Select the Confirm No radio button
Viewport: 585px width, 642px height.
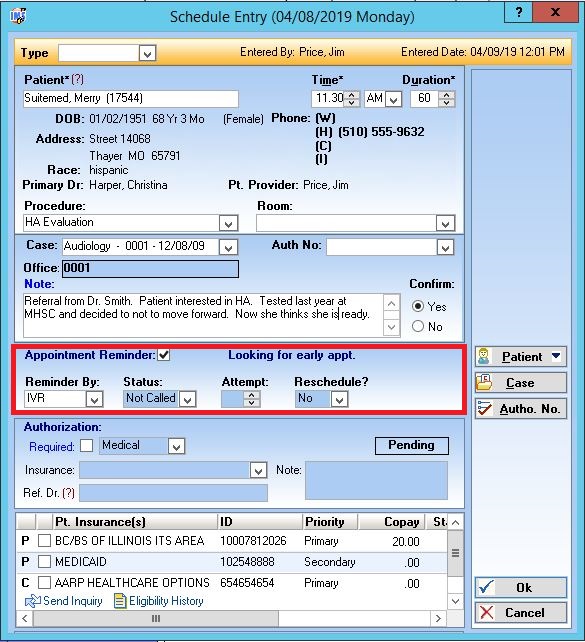(x=418, y=326)
